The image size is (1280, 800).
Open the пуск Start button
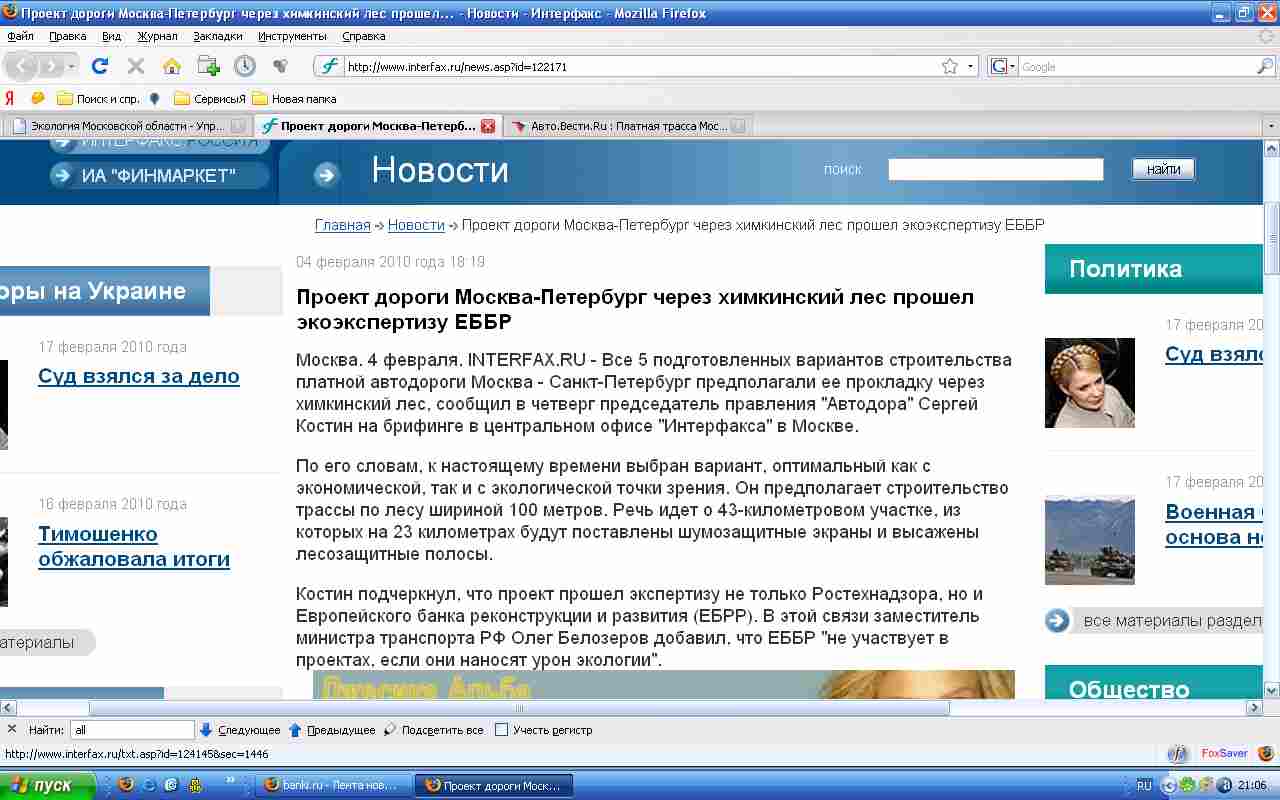pyautogui.click(x=47, y=785)
